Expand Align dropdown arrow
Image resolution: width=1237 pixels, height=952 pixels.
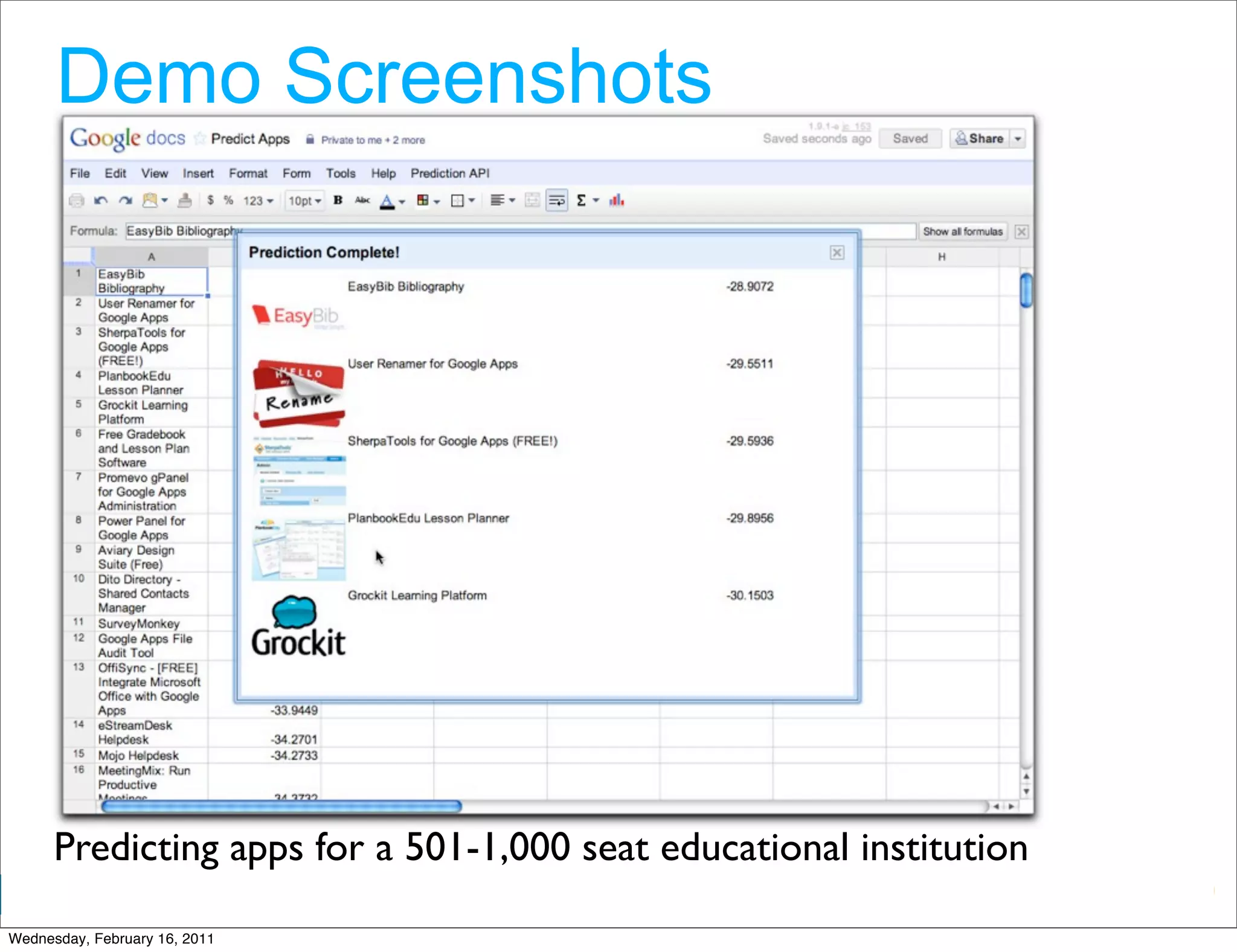(x=512, y=201)
